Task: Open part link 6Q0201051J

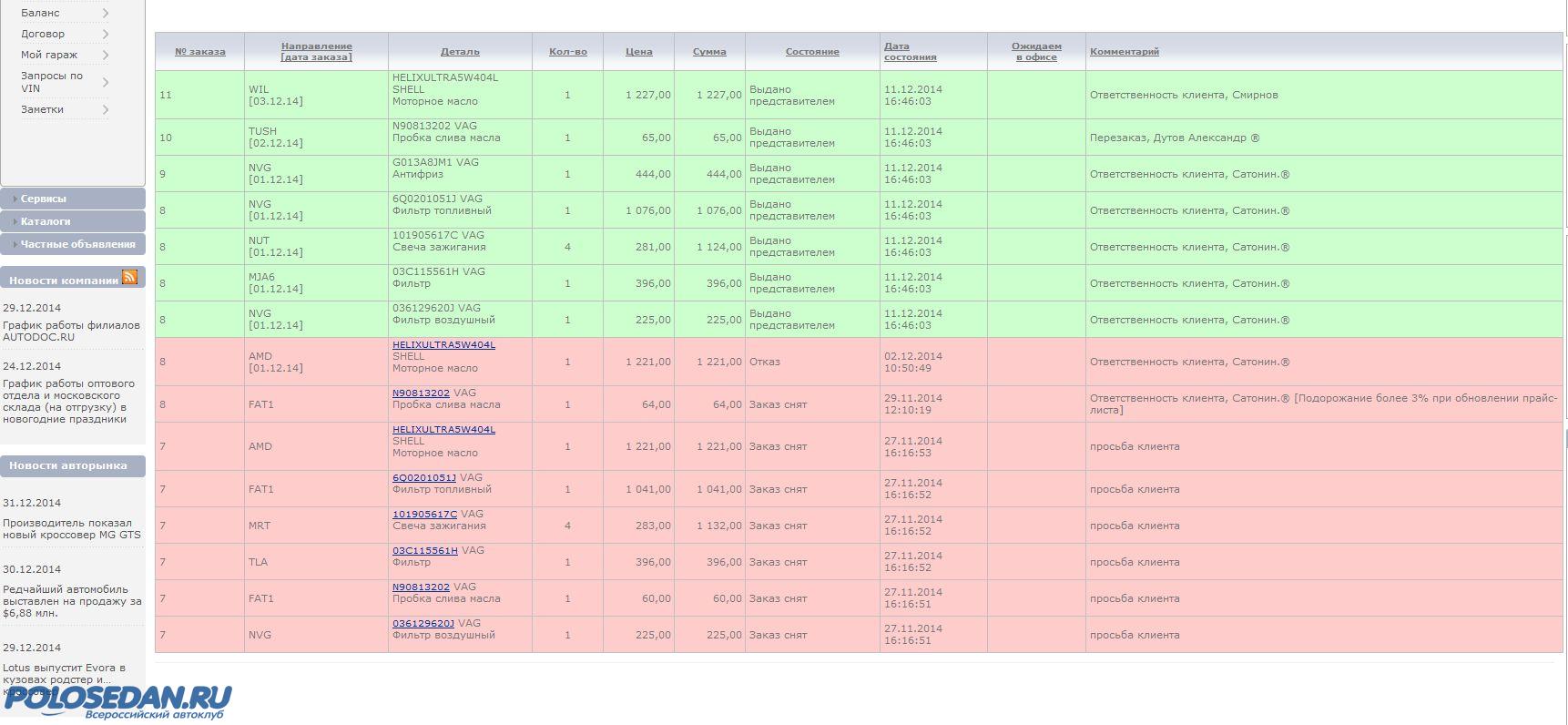Action: tap(424, 477)
